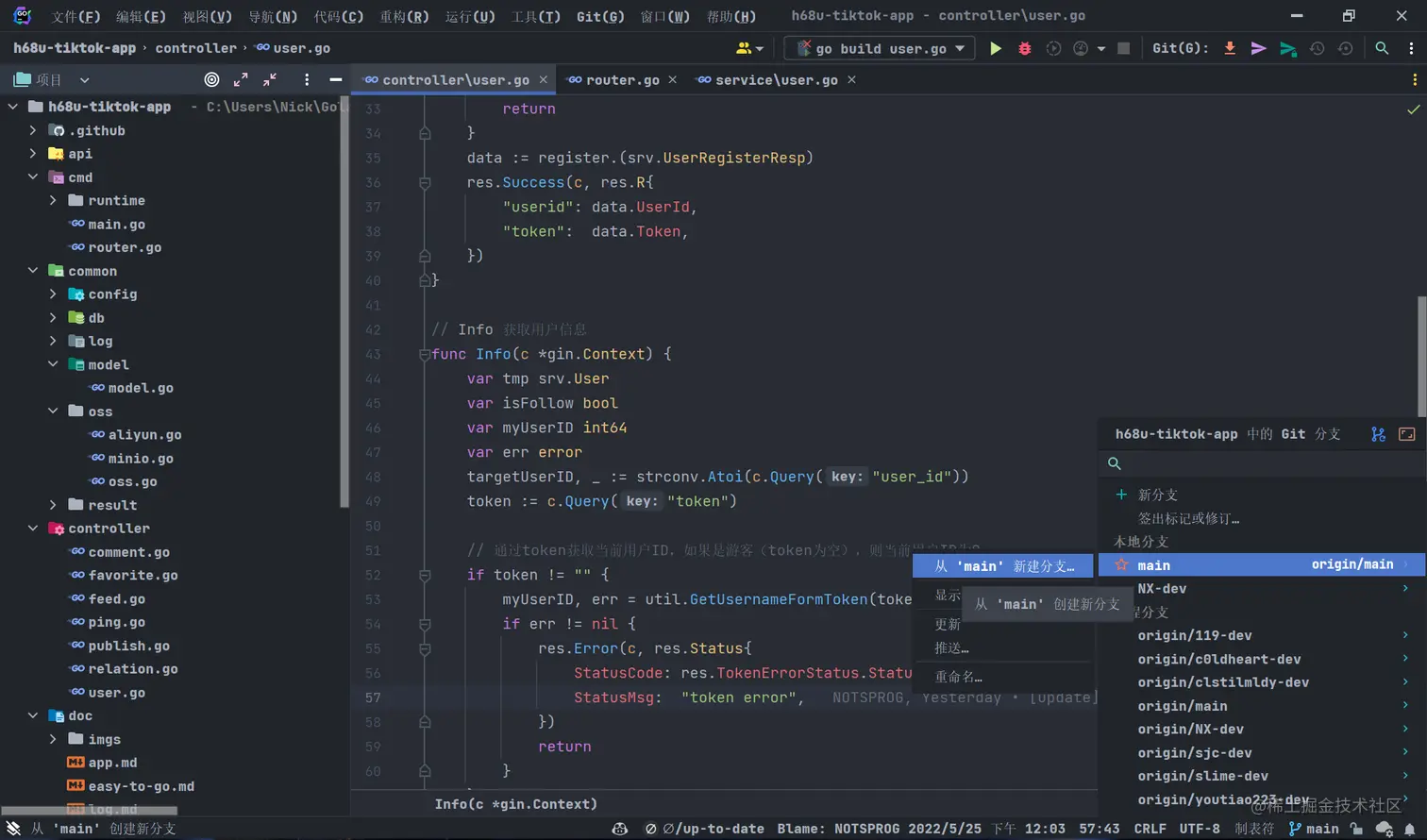
Task: Click the star icon next to main branch
Action: point(1122,565)
